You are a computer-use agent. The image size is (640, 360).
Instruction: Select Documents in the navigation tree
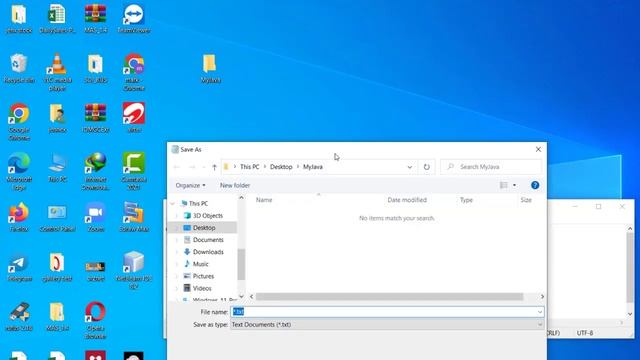[208, 240]
